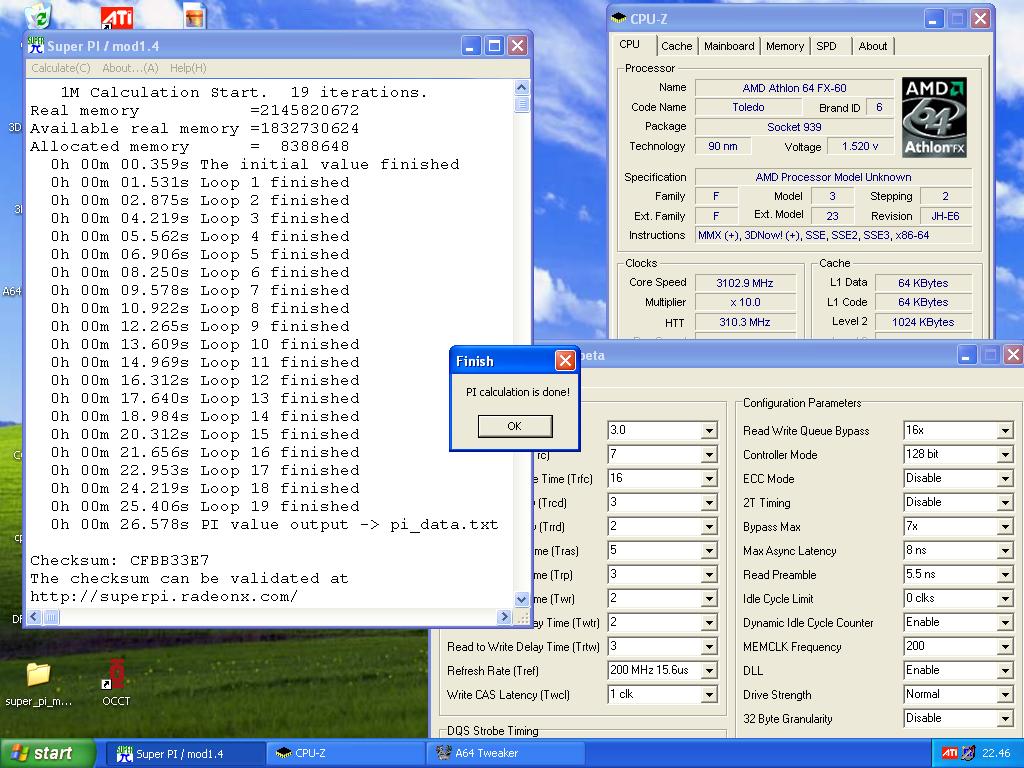The height and width of the screenshot is (768, 1024).
Task: Click the Core Speed value '3102.9 MHz'
Action: pos(744,283)
